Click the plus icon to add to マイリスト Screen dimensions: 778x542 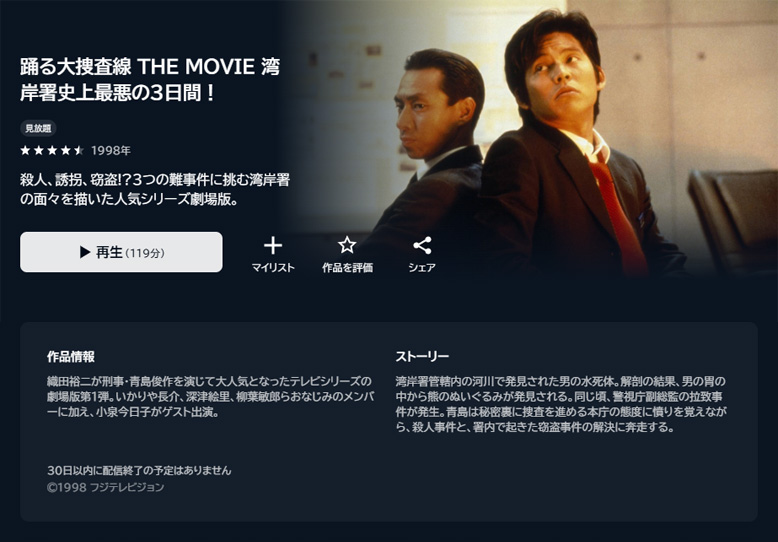[273, 245]
